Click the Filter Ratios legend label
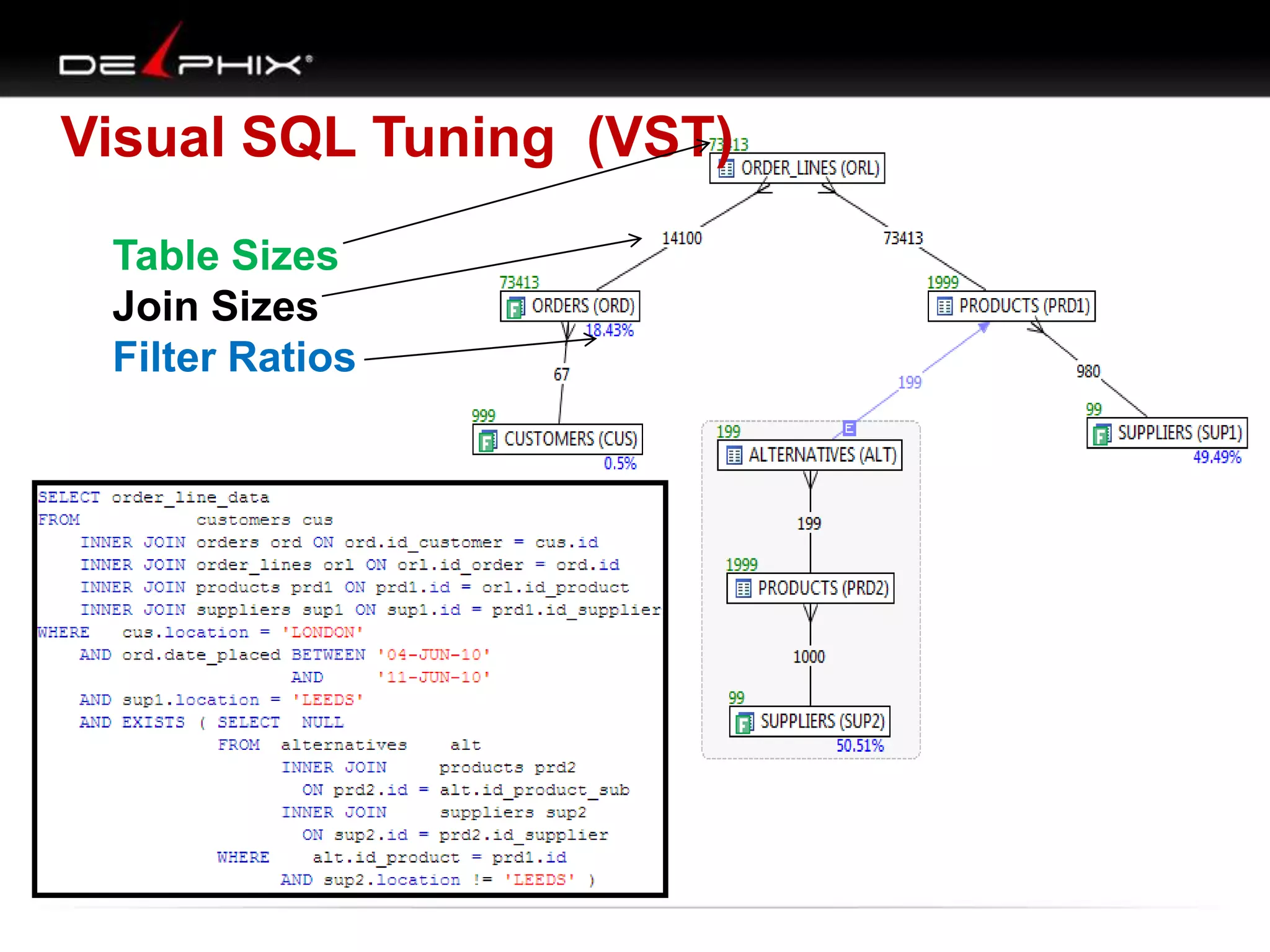Image resolution: width=1270 pixels, height=952 pixels. [234, 358]
